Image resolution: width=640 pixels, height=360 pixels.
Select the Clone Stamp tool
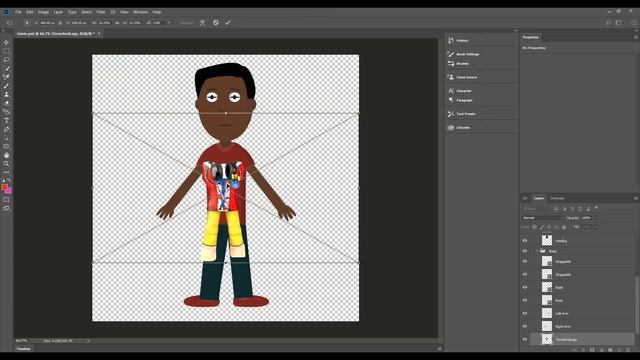click(6, 94)
